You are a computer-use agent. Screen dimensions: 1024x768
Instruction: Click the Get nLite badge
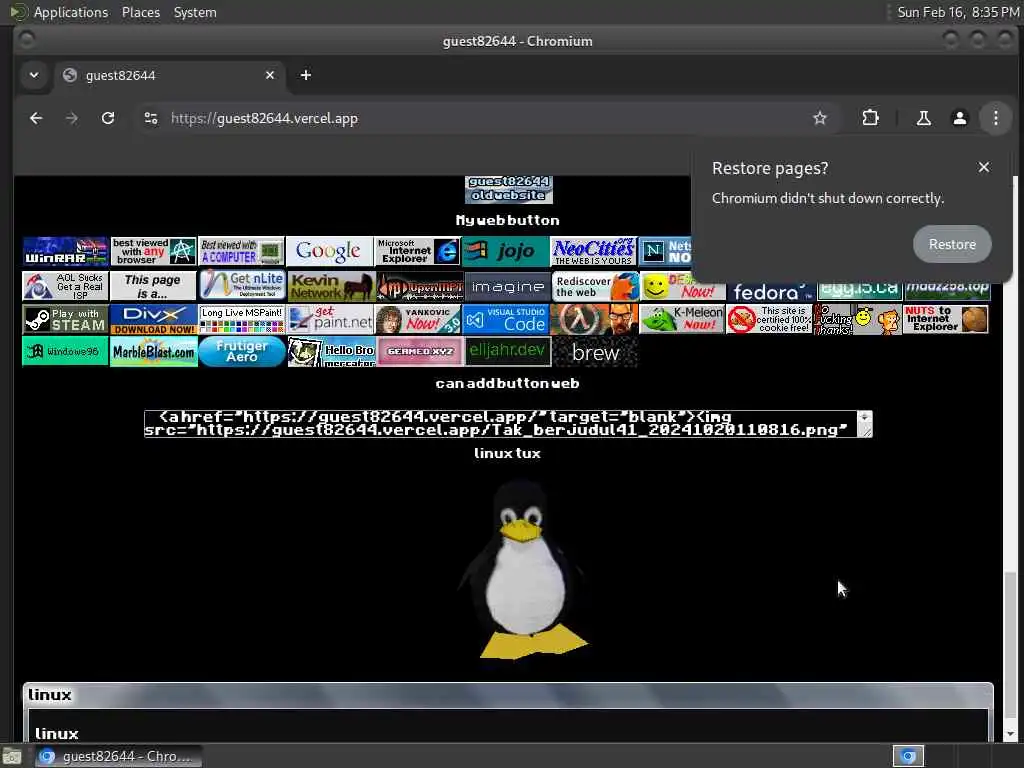coord(242,286)
